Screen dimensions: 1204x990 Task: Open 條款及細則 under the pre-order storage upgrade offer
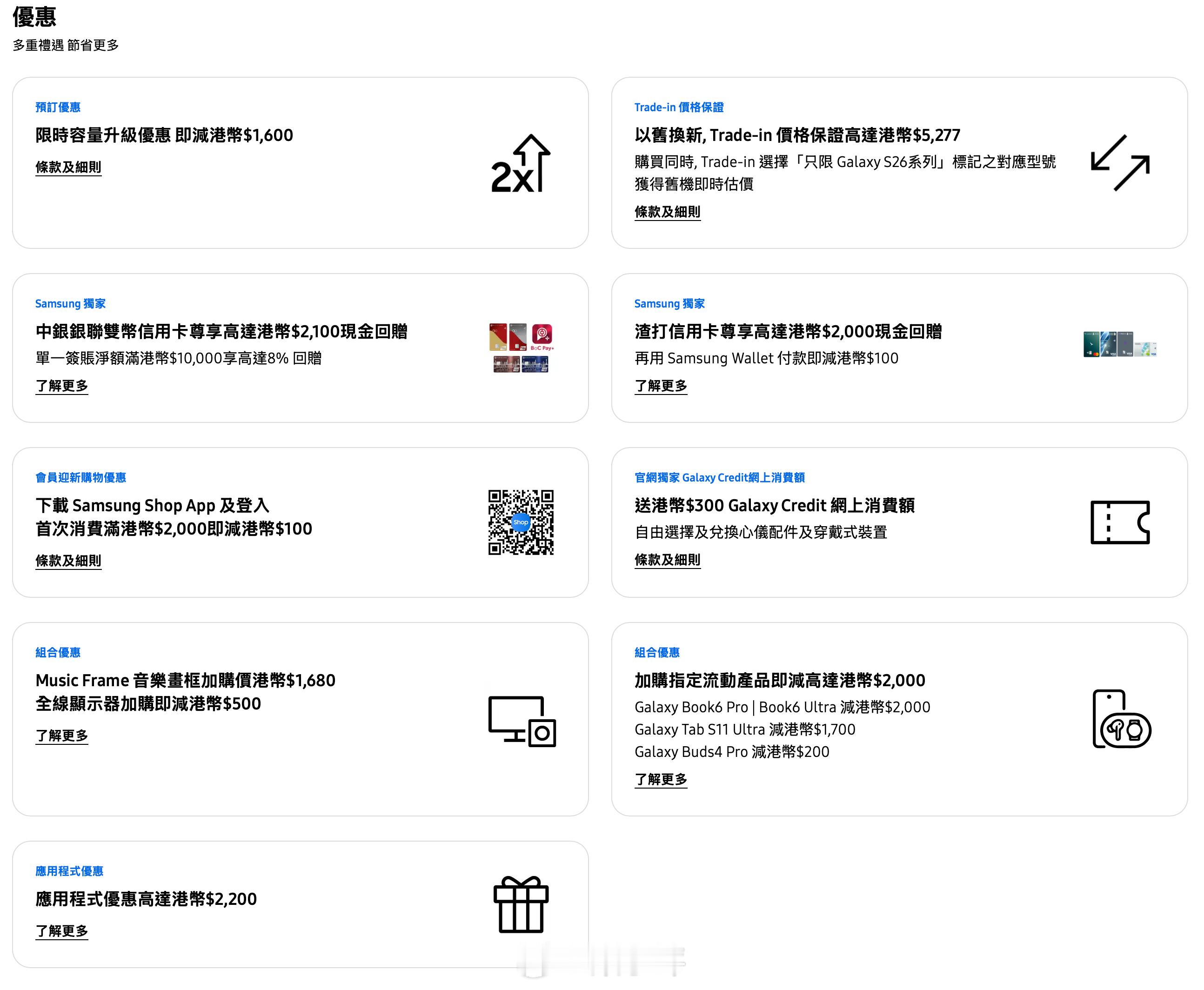68,167
